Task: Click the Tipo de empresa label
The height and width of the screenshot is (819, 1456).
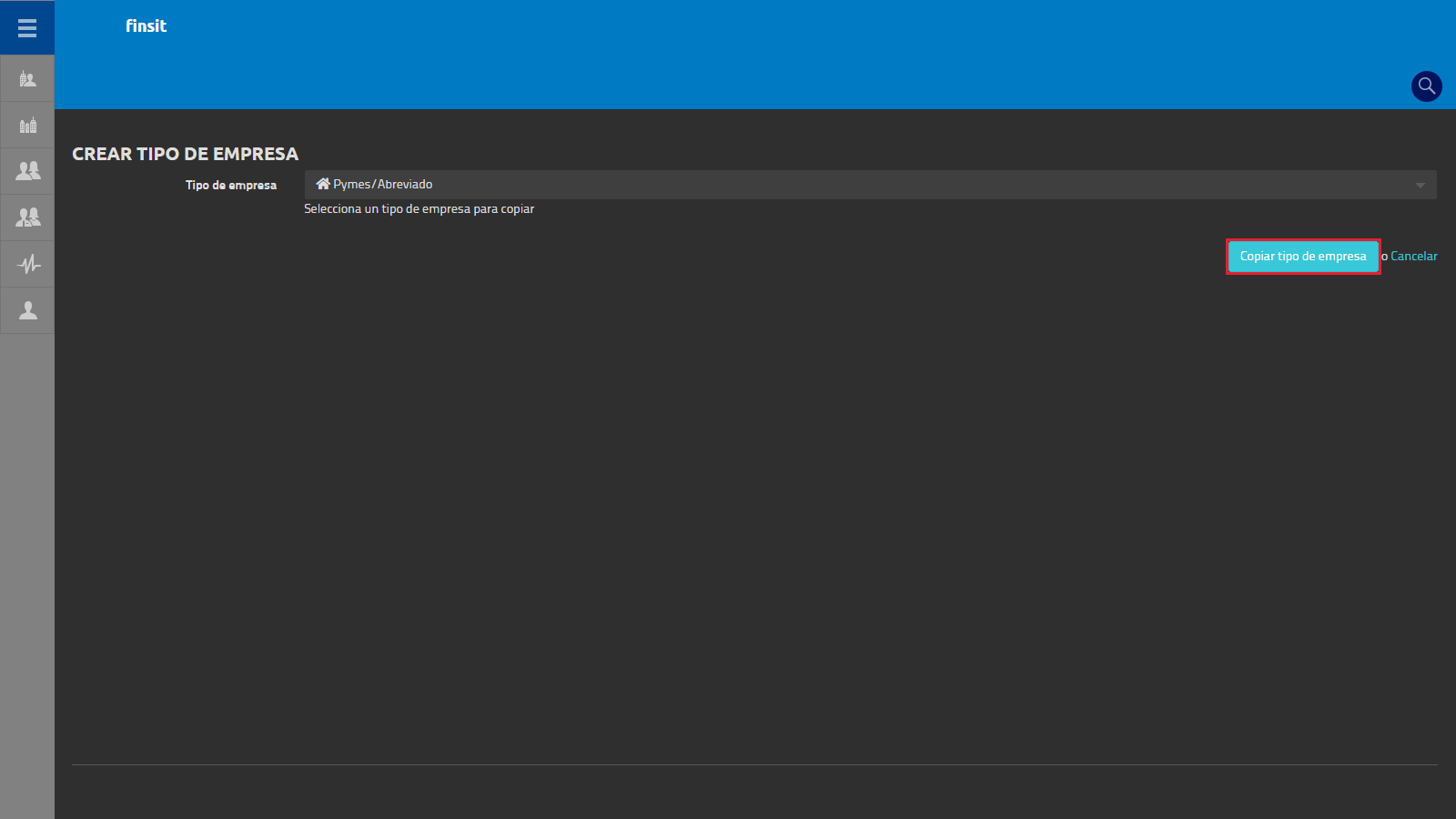Action: point(231,185)
